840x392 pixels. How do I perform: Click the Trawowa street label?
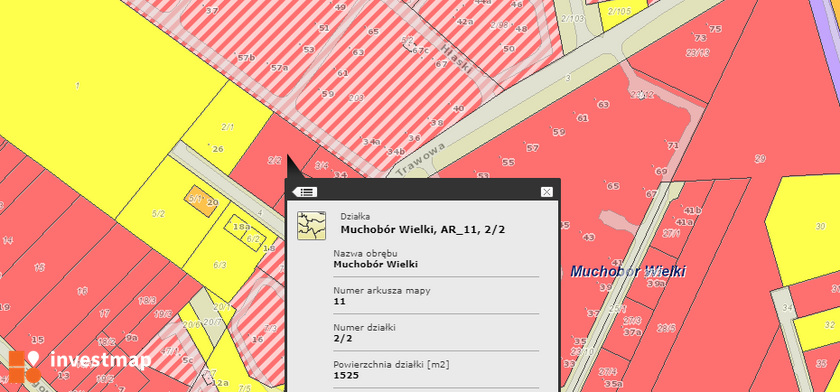click(x=421, y=159)
